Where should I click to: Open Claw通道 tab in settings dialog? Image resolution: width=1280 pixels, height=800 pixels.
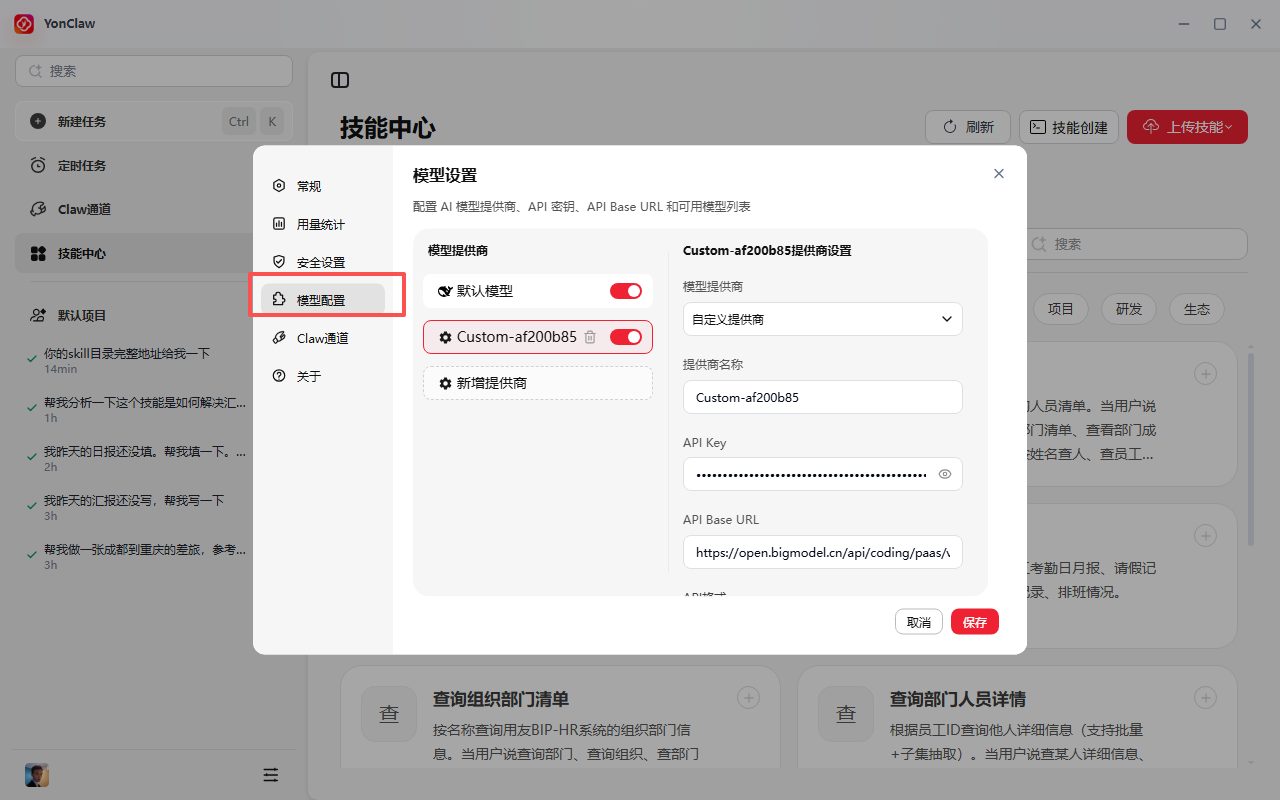pos(323,338)
